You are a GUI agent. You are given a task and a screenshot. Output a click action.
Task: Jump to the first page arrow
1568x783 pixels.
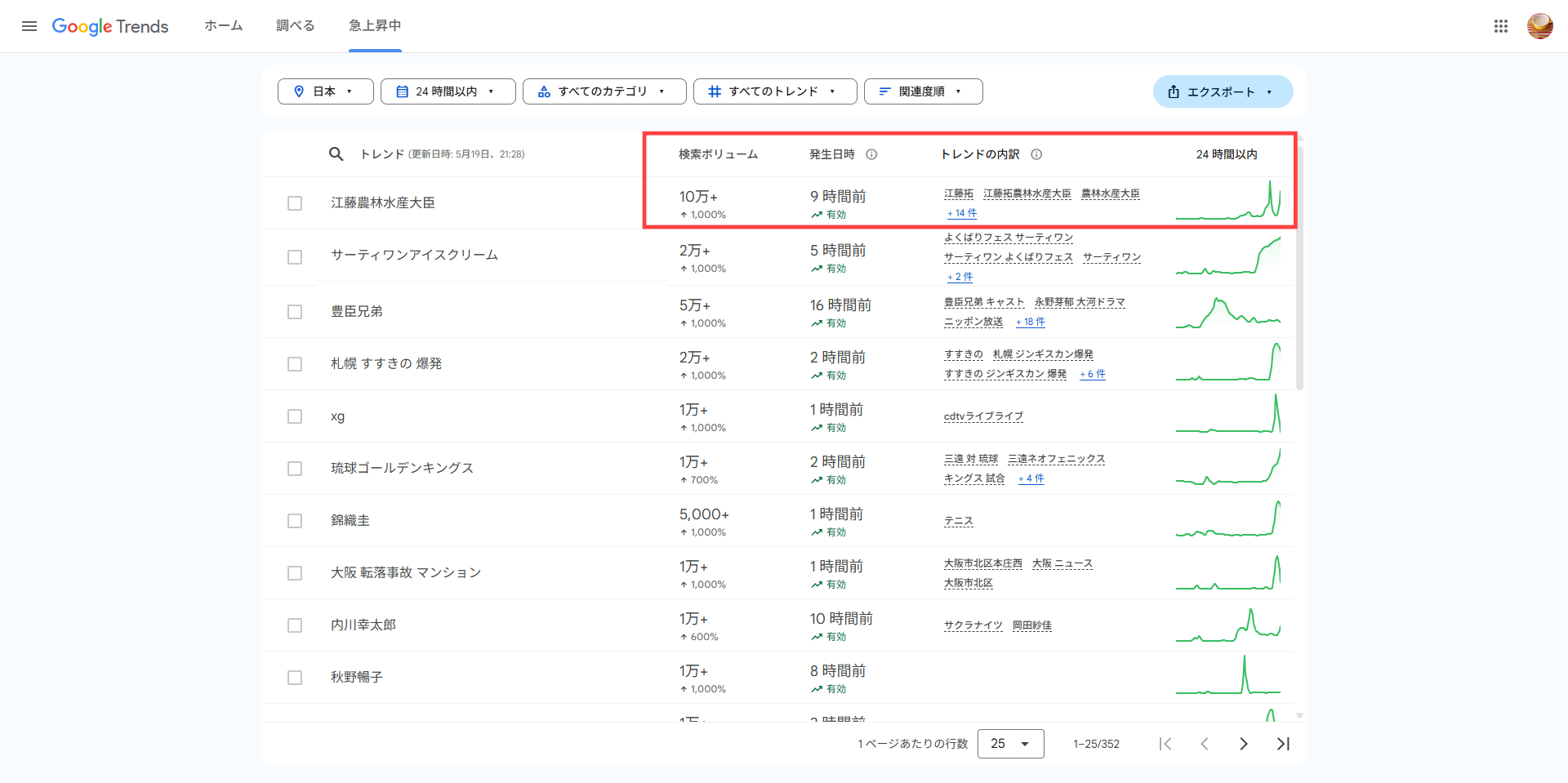point(1165,744)
